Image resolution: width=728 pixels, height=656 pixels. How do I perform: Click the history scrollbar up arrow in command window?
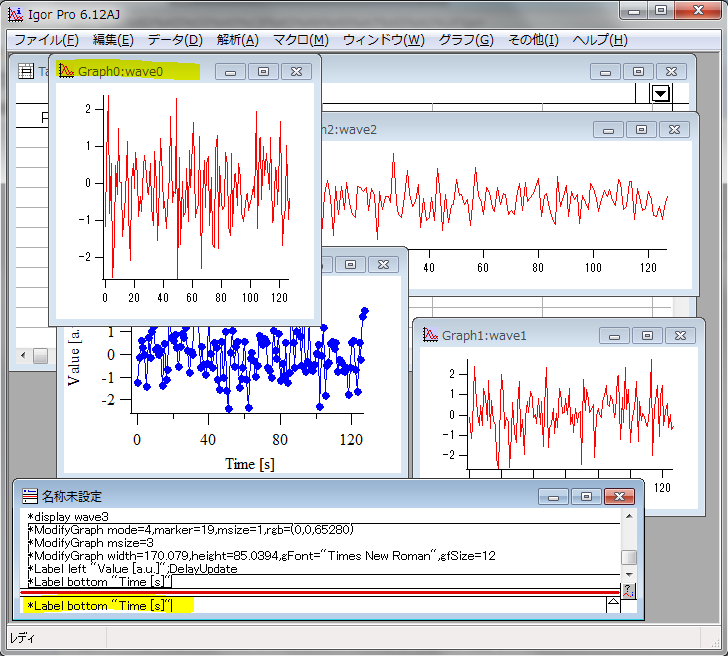click(x=628, y=516)
